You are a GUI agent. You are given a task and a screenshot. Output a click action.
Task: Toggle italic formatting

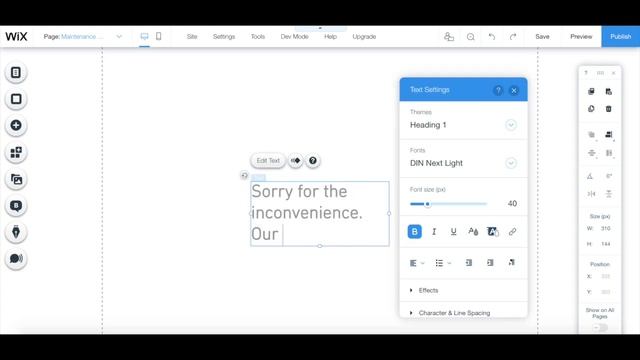(434, 232)
